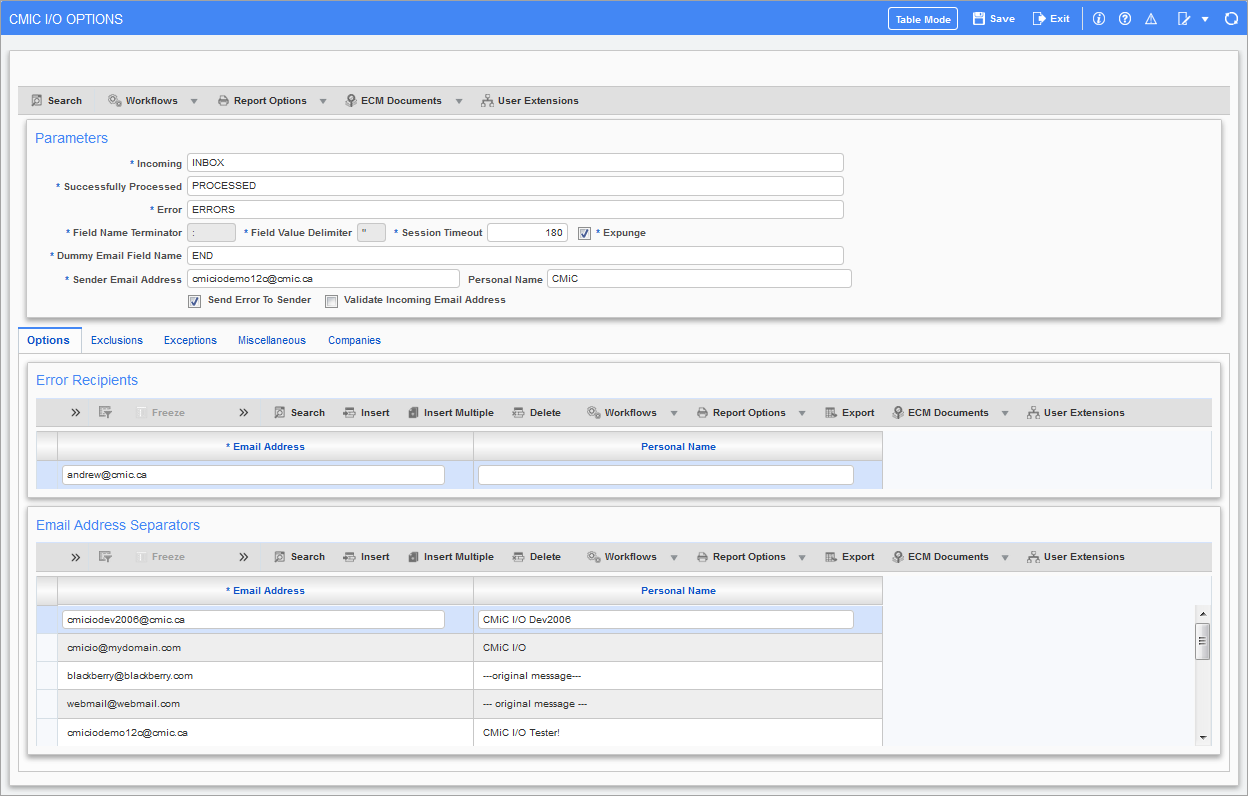Click ECM Documents in Email Address Separators toolbar
This screenshot has width=1248, height=796.
tap(939, 557)
